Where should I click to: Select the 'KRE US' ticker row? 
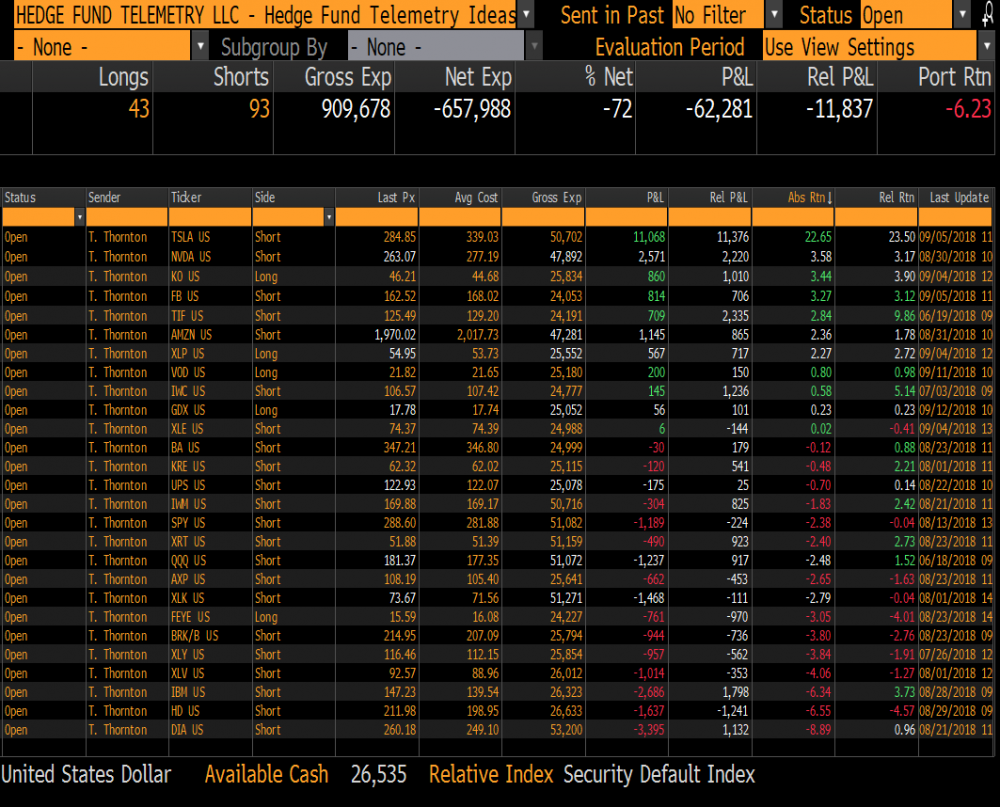pos(497,466)
